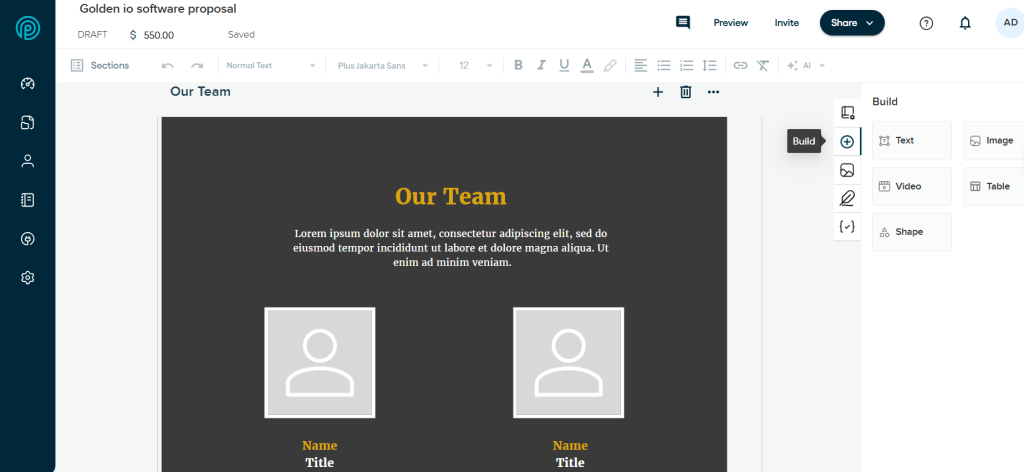
Task: Open the section's more options menu
Action: pyautogui.click(x=713, y=92)
